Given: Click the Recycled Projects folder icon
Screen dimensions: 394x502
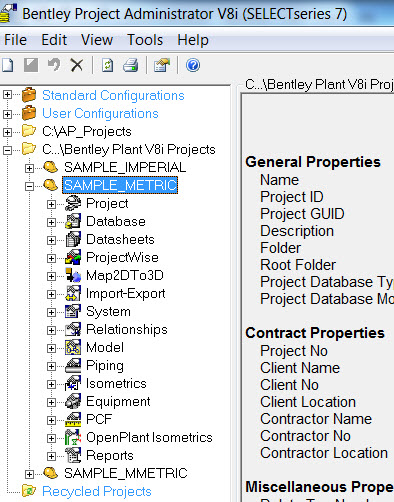Looking at the screenshot, I should point(29,491).
